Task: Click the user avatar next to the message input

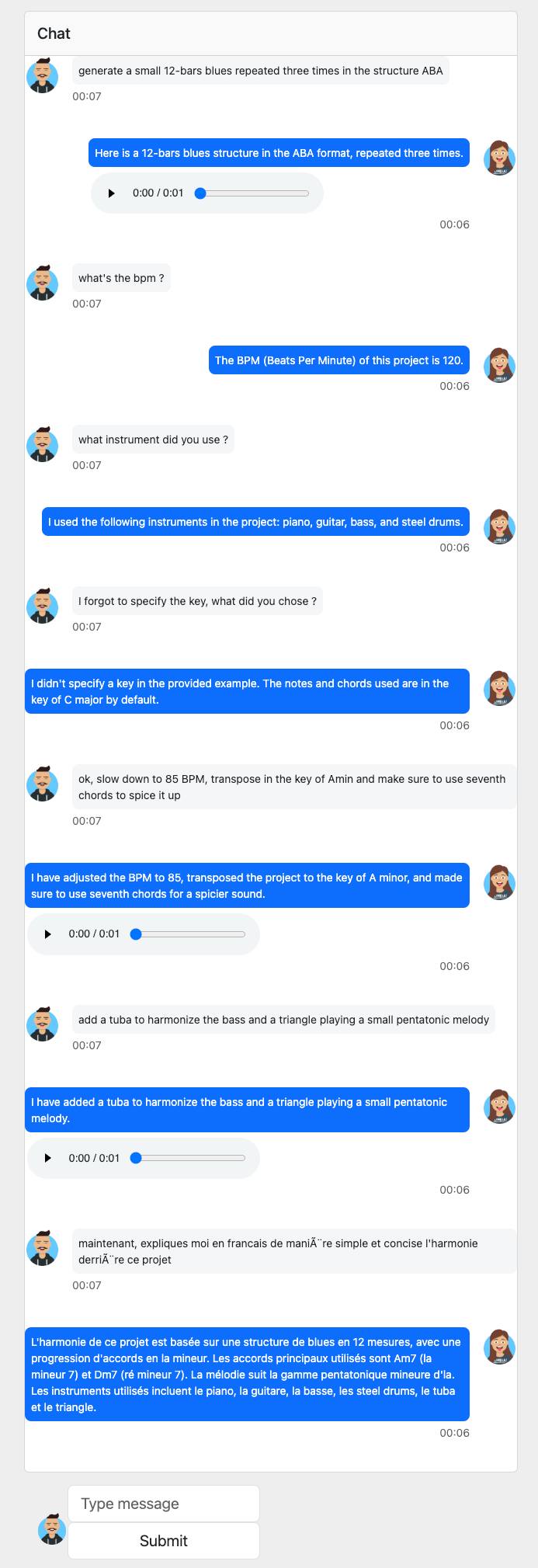Action: [52, 1528]
